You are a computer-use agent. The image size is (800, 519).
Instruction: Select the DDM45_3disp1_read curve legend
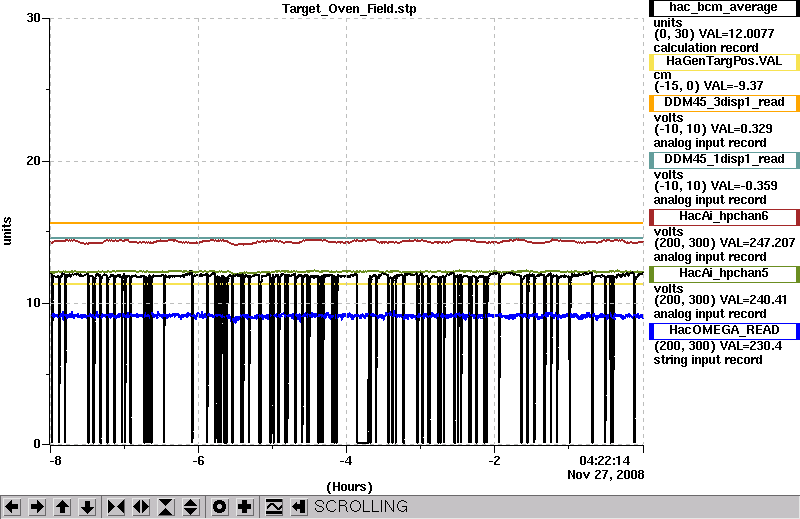coord(723,103)
